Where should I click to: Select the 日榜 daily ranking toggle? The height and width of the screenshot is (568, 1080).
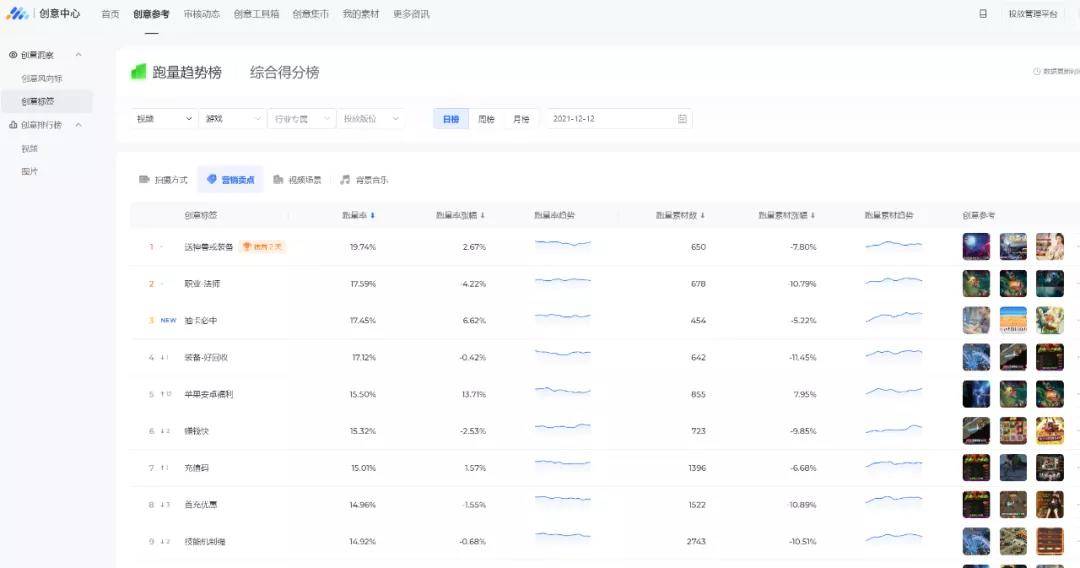451,119
